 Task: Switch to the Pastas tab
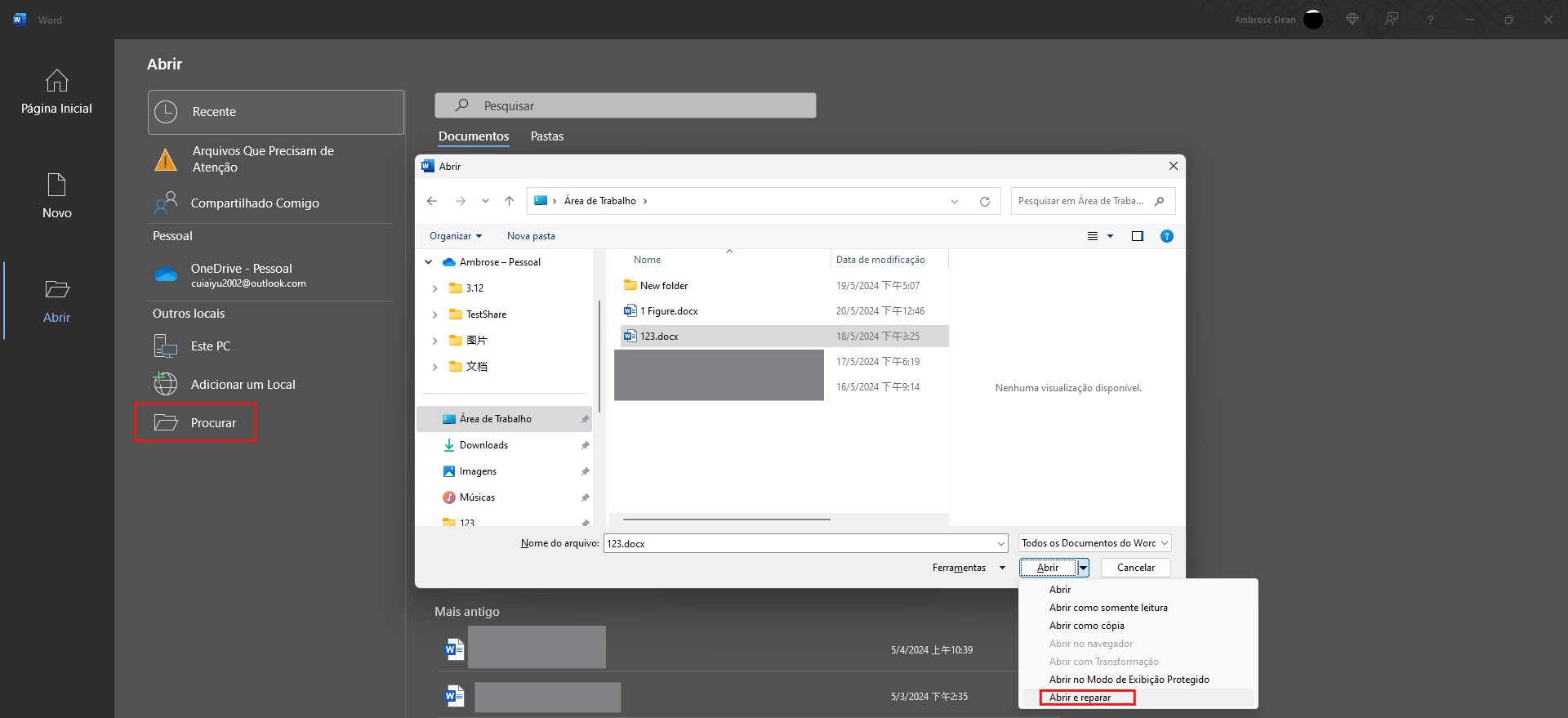pos(547,136)
